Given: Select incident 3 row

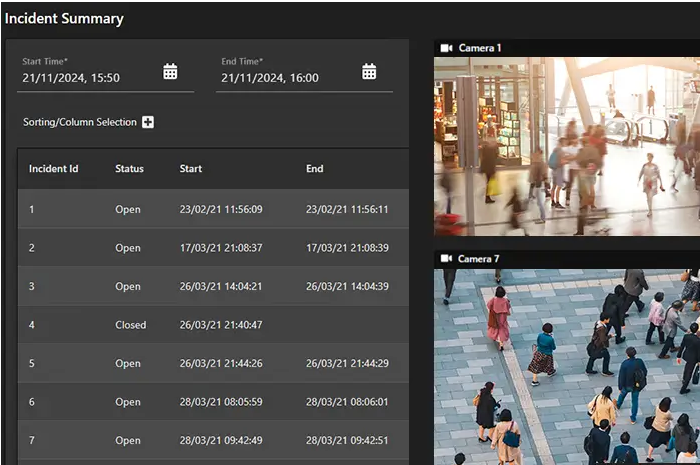Looking at the screenshot, I should pyautogui.click(x=212, y=287).
